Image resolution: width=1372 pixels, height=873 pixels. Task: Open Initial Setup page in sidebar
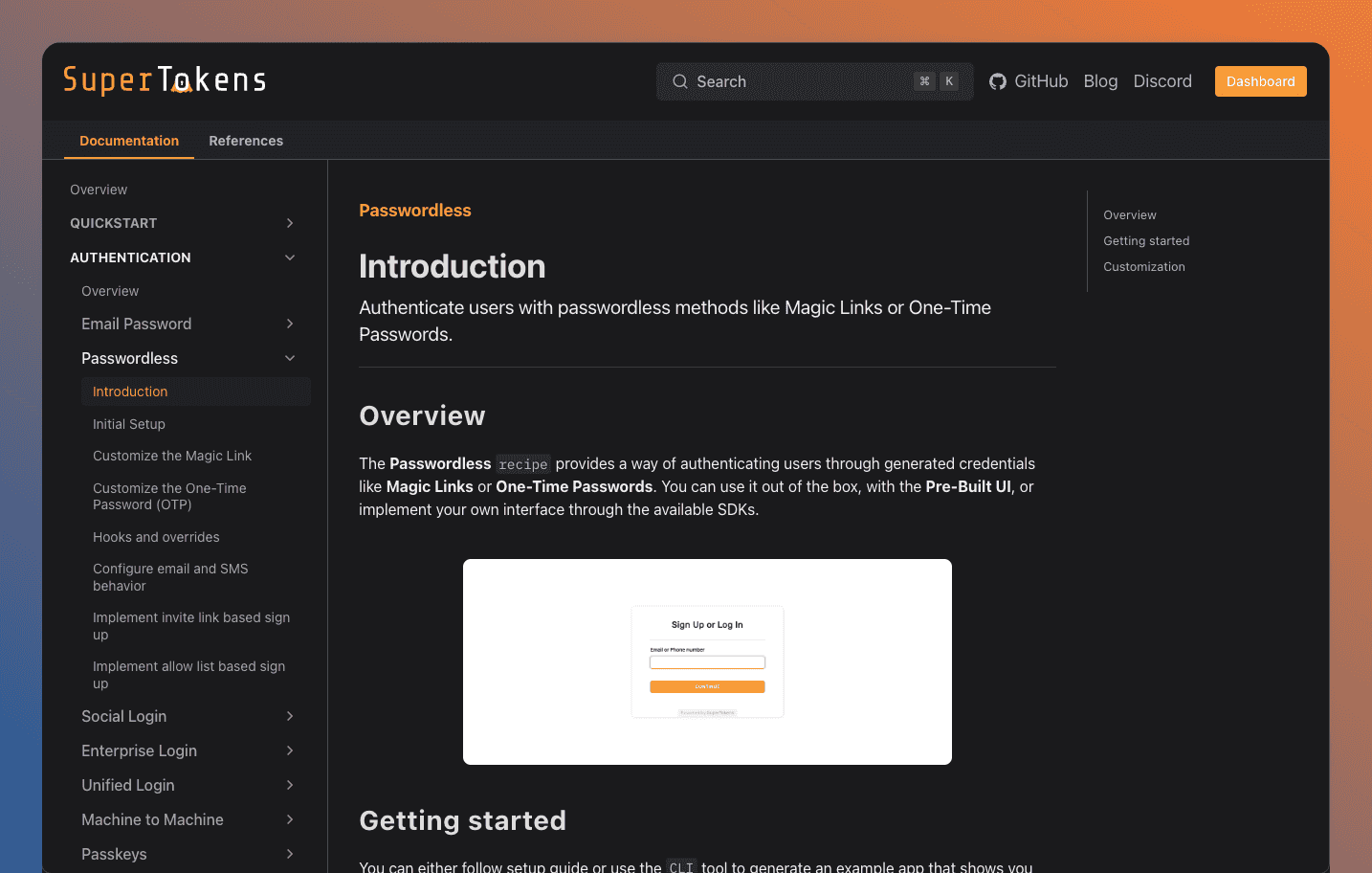tap(129, 424)
